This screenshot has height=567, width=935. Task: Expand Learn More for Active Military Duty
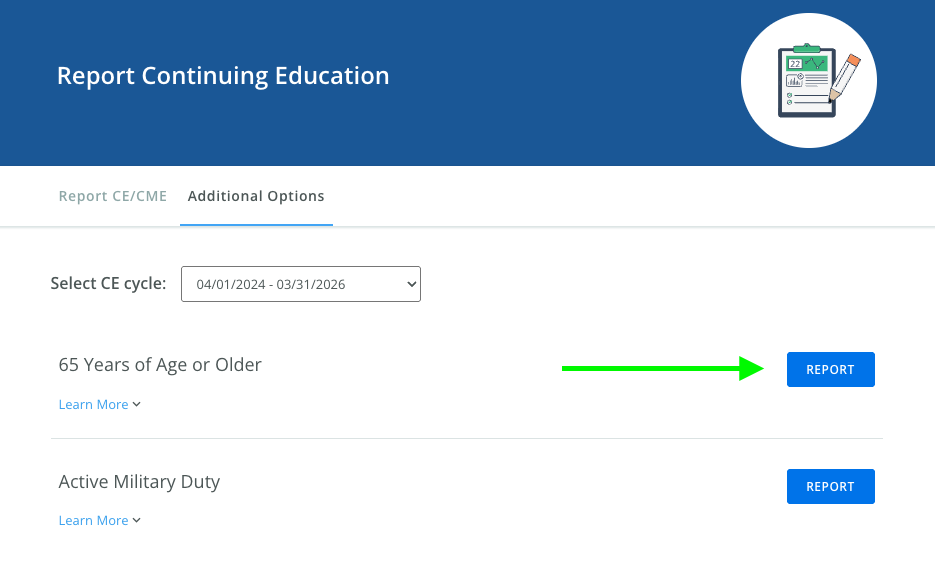[93, 521]
